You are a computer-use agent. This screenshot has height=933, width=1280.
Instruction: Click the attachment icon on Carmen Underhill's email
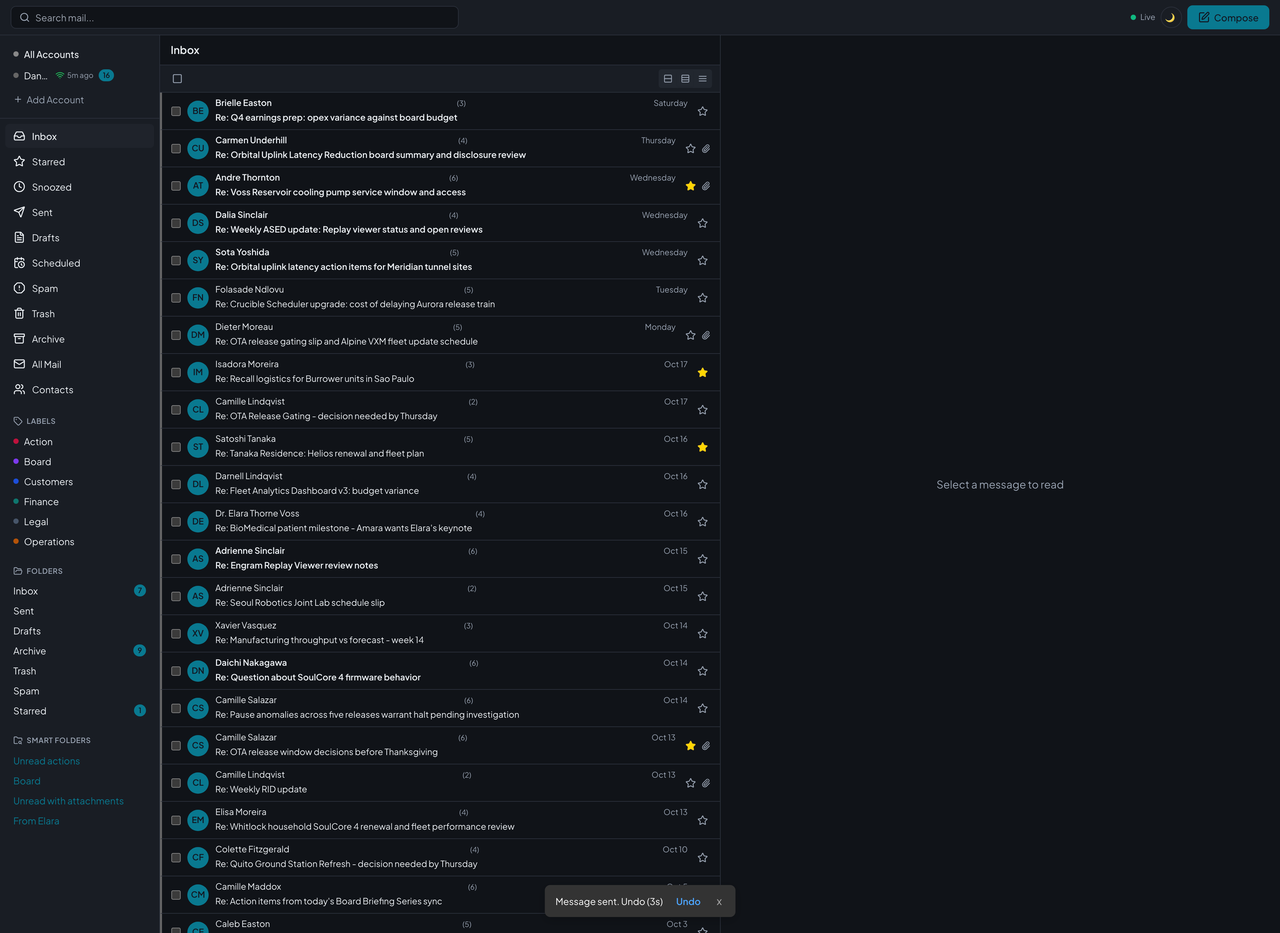click(x=706, y=149)
